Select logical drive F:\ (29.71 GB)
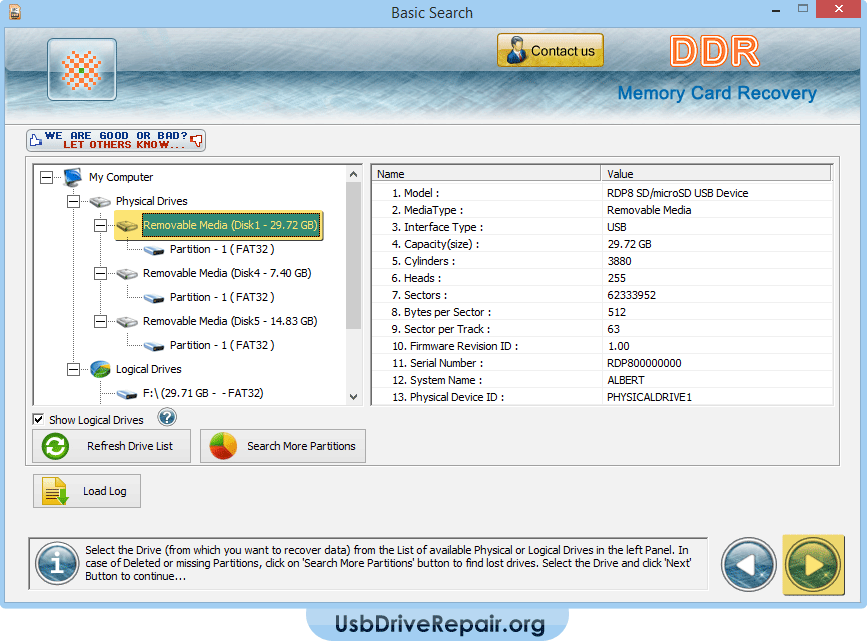Image resolution: width=867 pixels, height=641 pixels. click(x=203, y=393)
